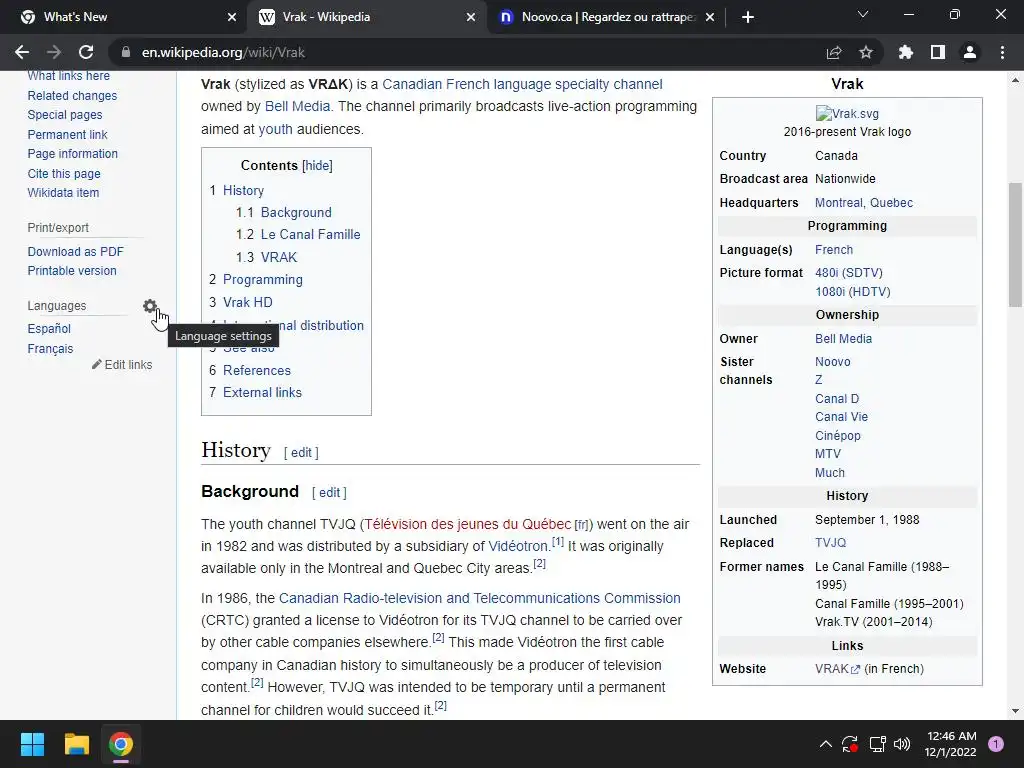Open the tab search chevron
1024x768 pixels.
coord(863,14)
